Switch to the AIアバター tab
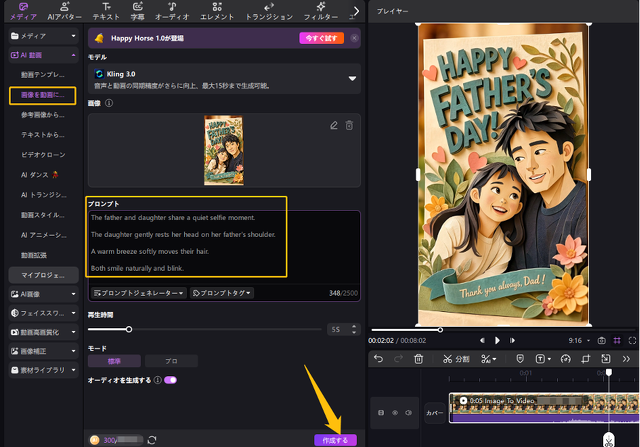Image resolution: width=640 pixels, height=447 pixels. (x=64, y=11)
